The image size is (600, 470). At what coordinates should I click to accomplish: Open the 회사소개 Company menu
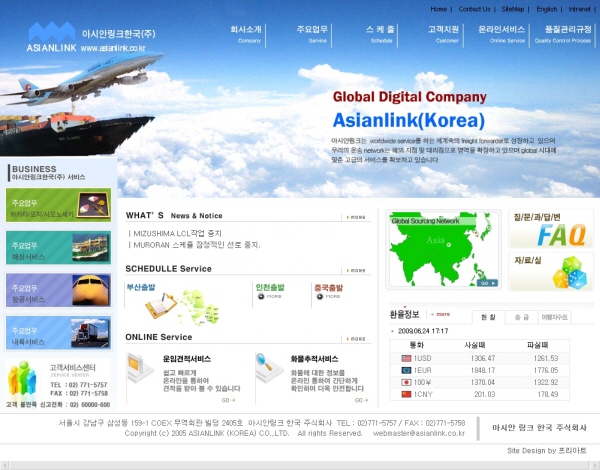[246, 34]
